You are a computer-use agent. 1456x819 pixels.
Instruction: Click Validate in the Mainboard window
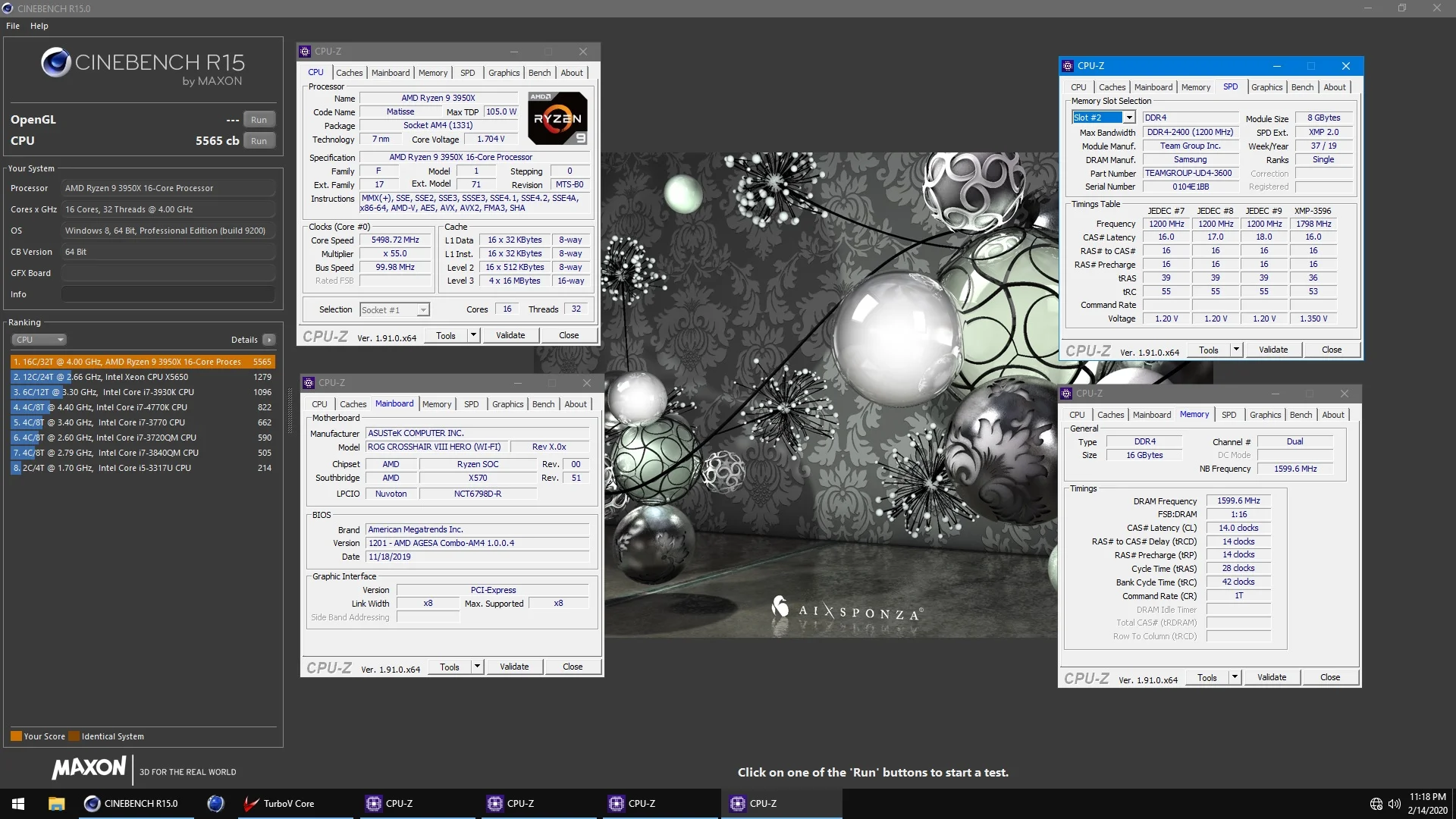[x=514, y=667]
